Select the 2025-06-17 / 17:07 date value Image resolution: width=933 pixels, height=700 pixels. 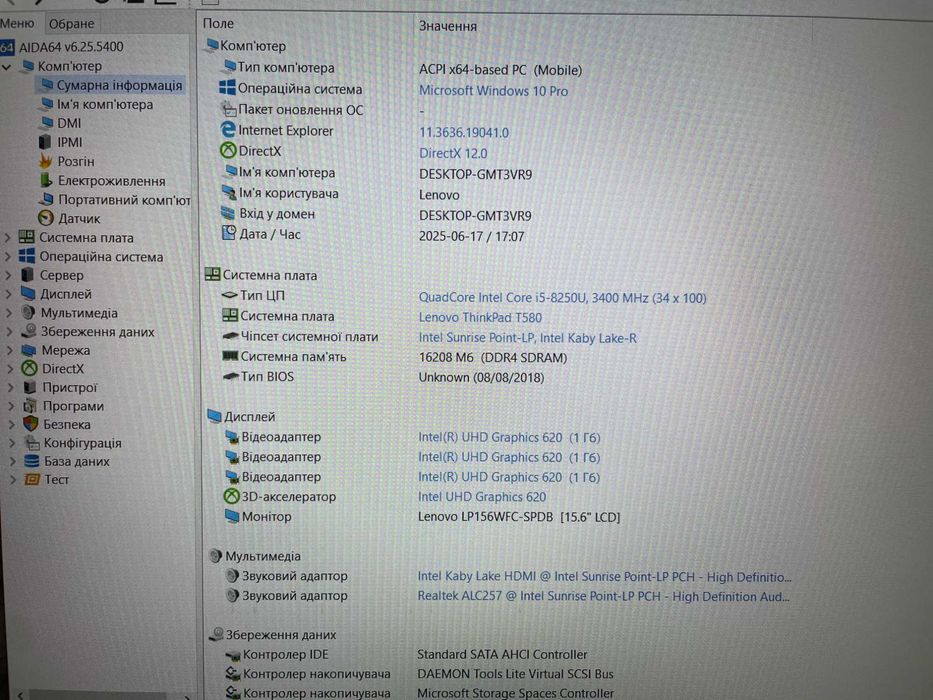(471, 237)
